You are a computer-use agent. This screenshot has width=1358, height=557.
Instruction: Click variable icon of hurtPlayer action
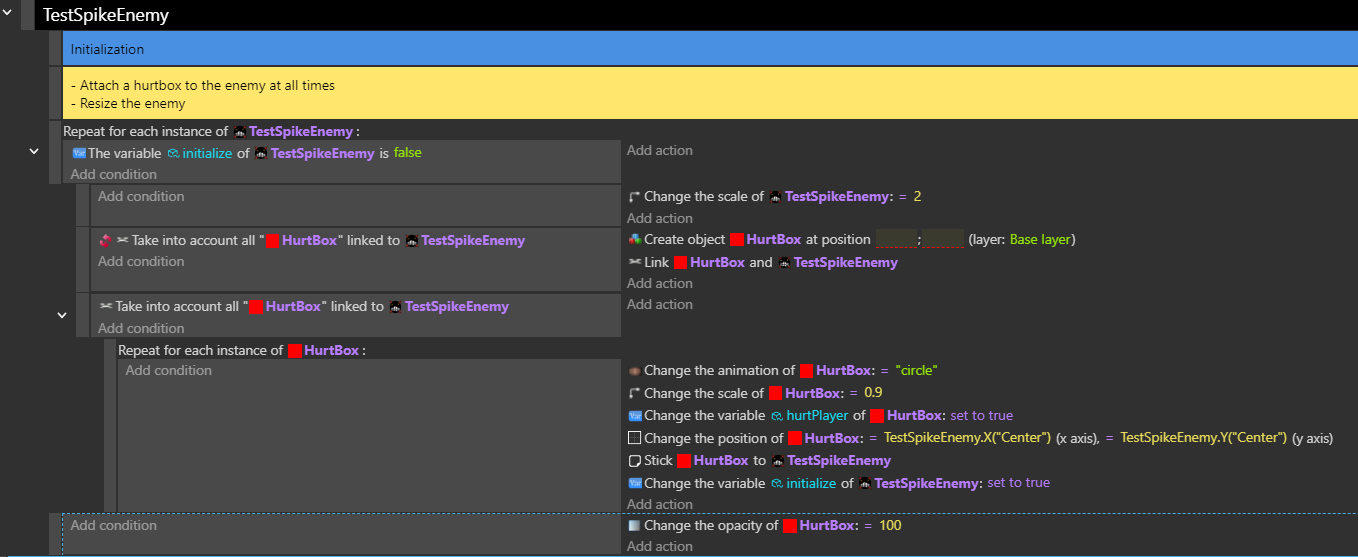point(634,416)
